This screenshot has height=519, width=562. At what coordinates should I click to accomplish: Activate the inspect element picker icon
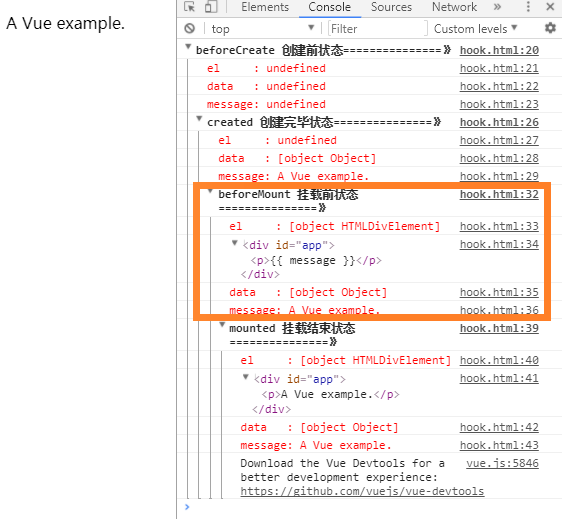(x=189, y=7)
